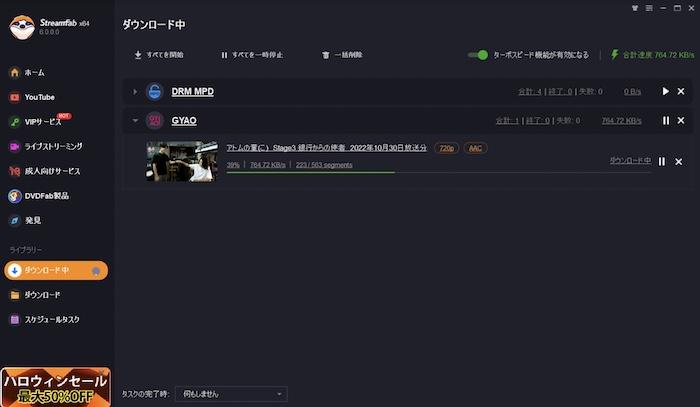The image size is (700, 407).
Task: Click the StreamFab sloth logo
Action: [x=21, y=27]
